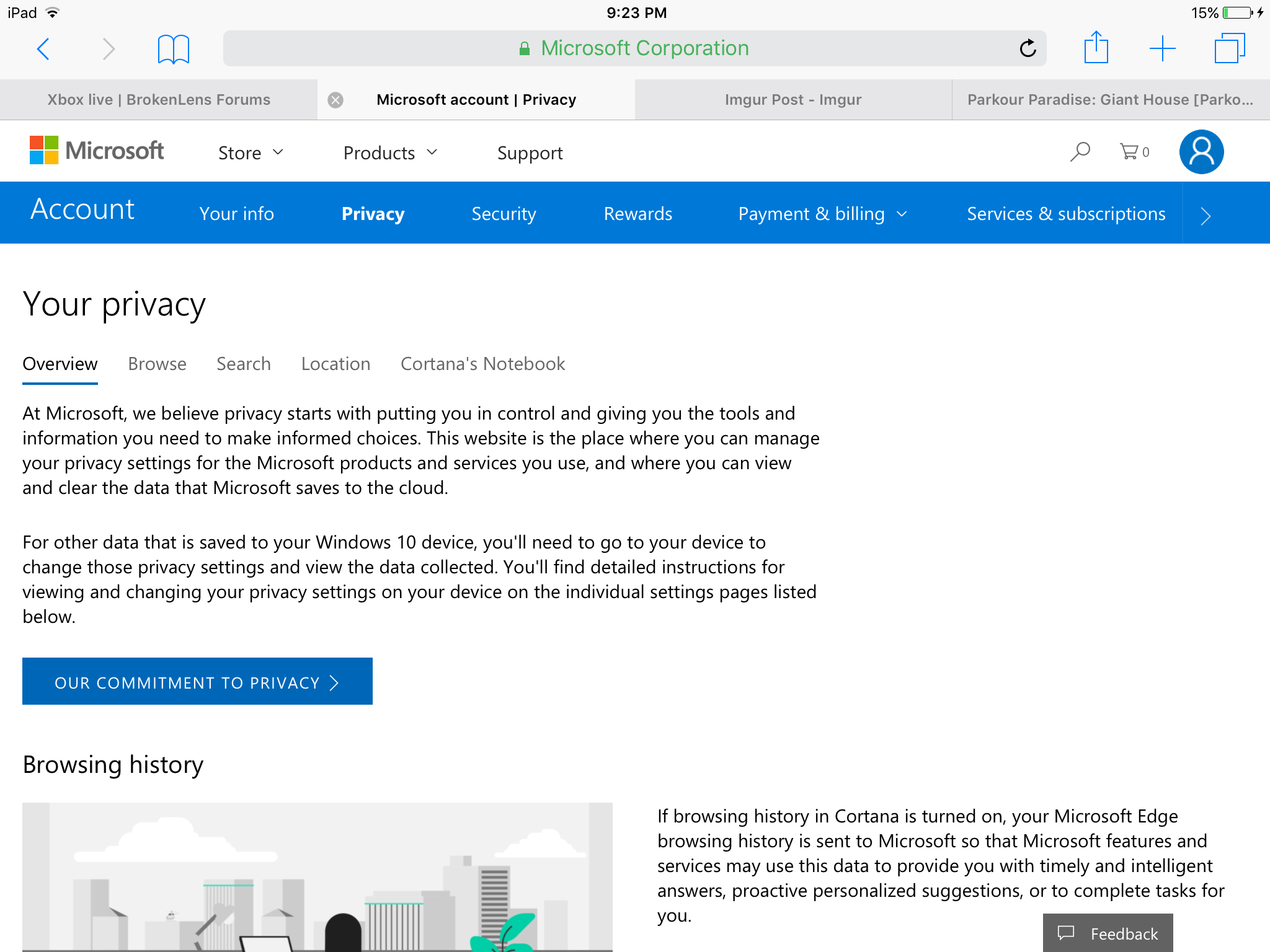
Task: Open the Support link
Action: 530,153
